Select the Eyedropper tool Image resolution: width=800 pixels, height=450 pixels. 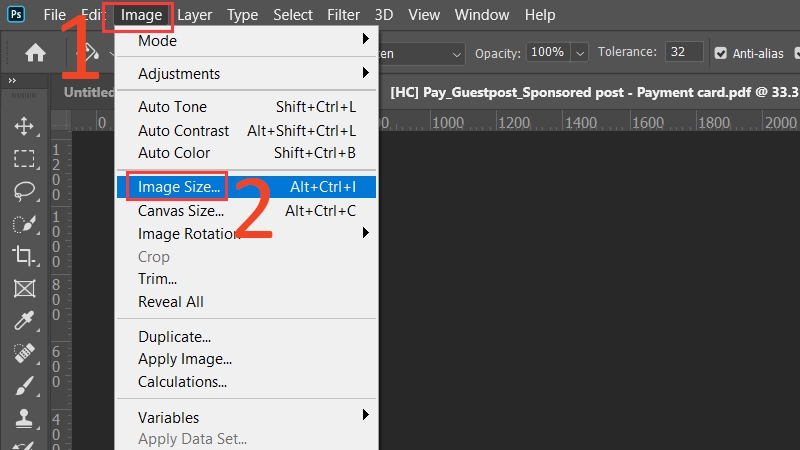(x=24, y=320)
